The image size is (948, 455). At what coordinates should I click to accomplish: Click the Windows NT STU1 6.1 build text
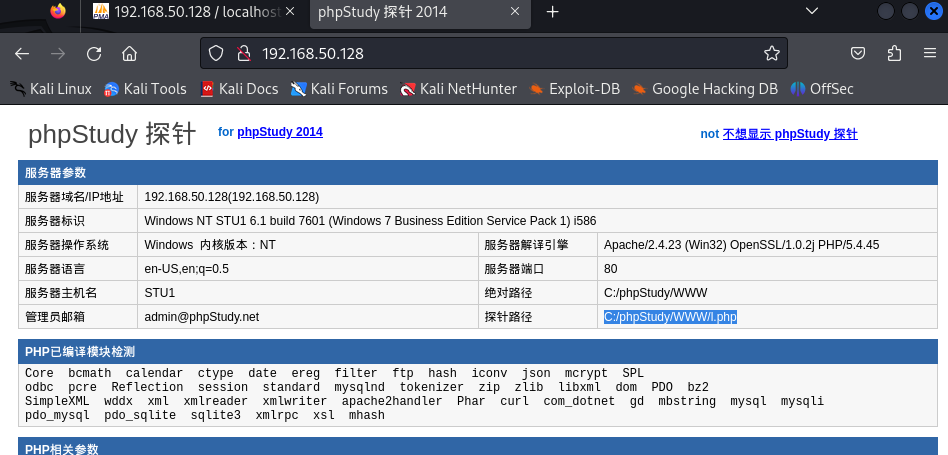pyautogui.click(x=371, y=221)
